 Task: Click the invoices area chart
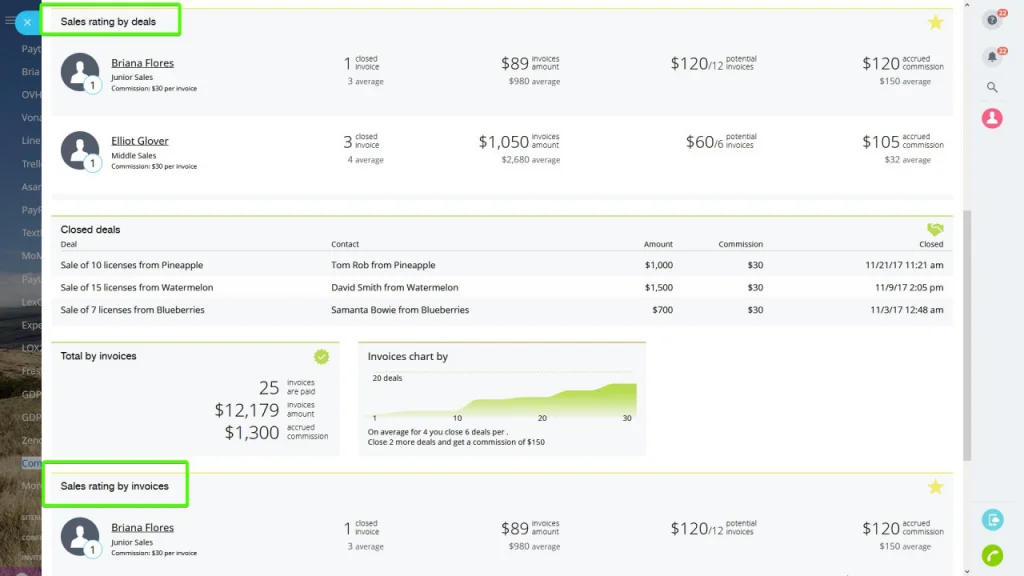(503, 398)
